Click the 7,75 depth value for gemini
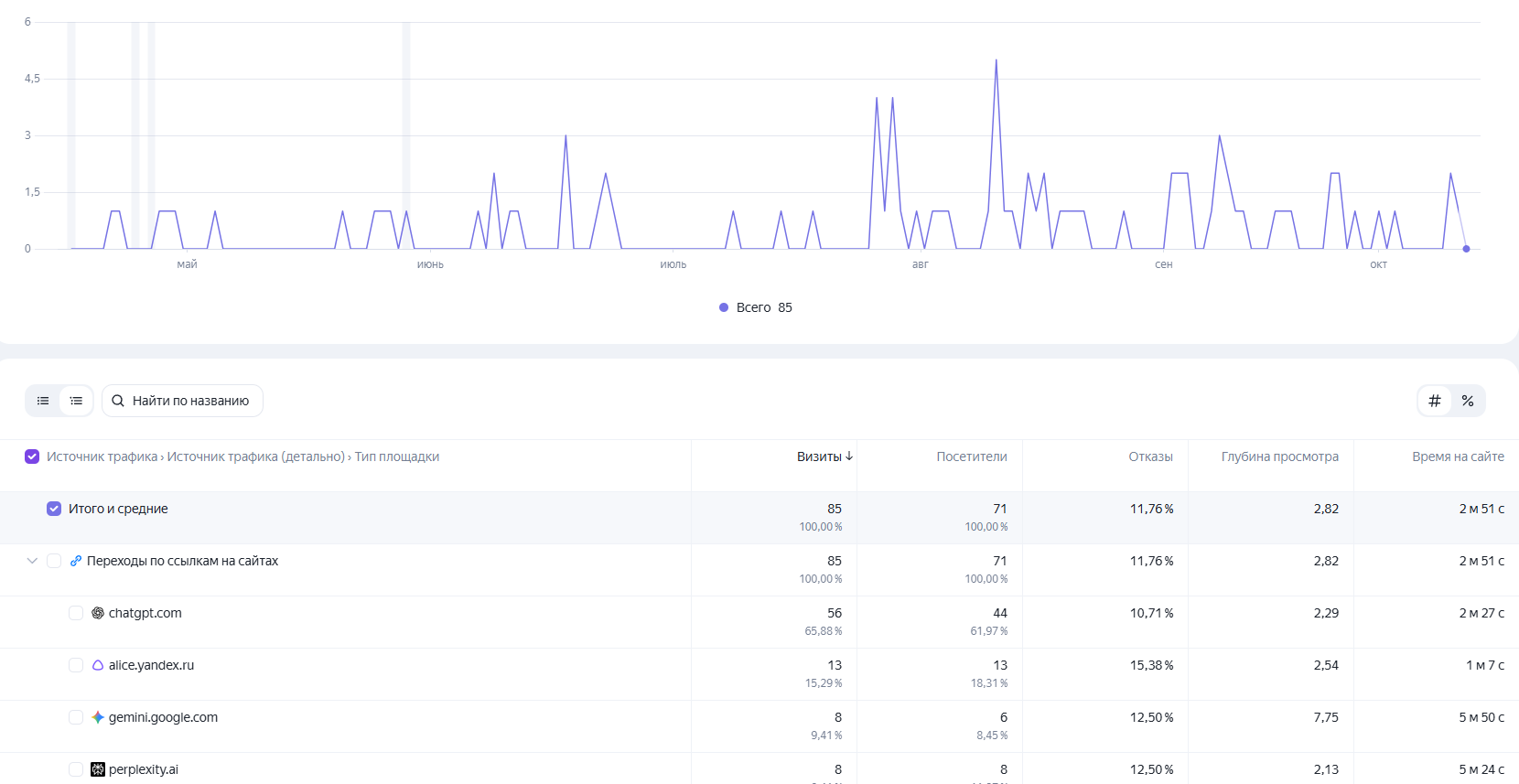 click(x=1326, y=717)
